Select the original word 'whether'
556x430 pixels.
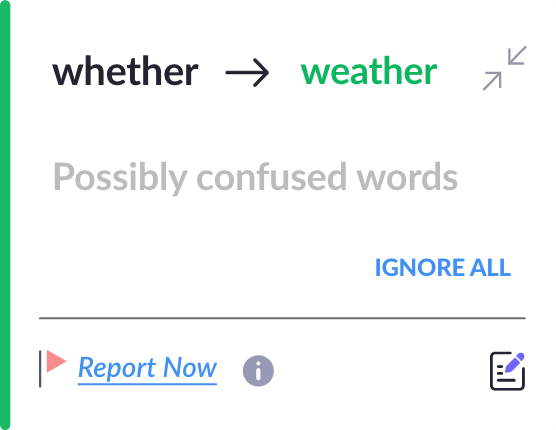pyautogui.click(x=125, y=71)
